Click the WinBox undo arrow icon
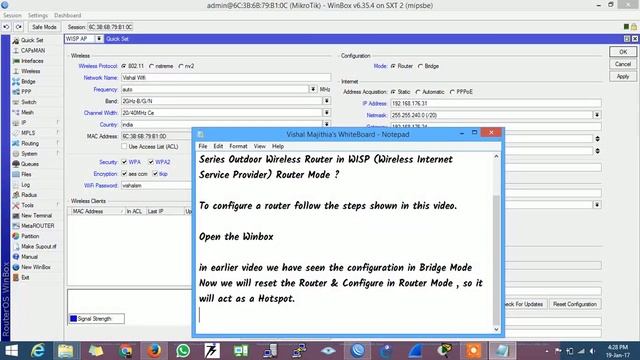 coord(6,27)
